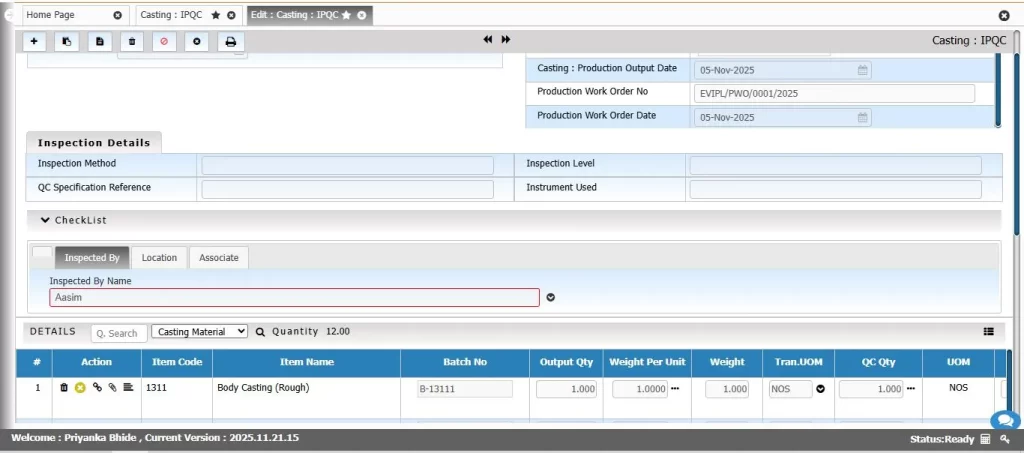Open the Tran.UOM dropdown arrow for NOS
The width and height of the screenshot is (1024, 453).
pos(820,389)
